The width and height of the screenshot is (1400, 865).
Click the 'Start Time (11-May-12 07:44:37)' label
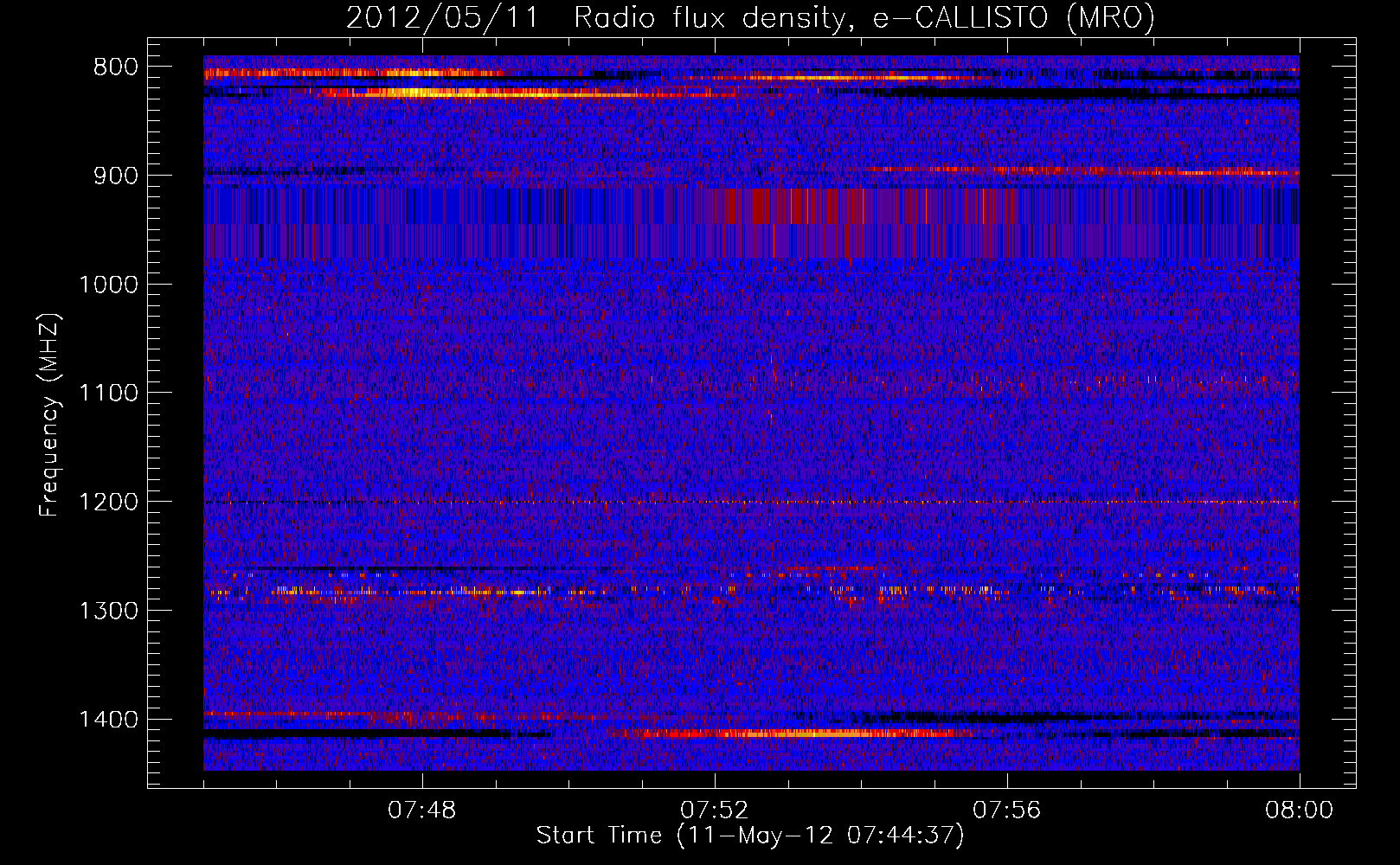(750, 836)
